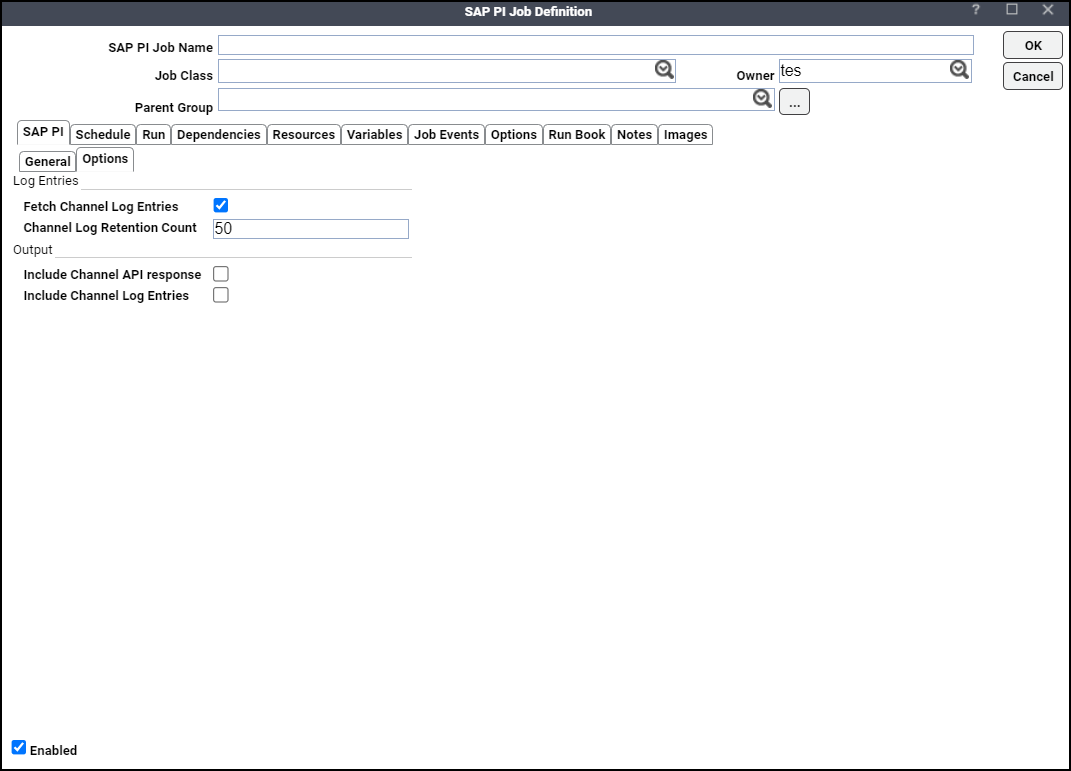Open the Variables tab
The width and height of the screenshot is (1071, 771).
click(374, 135)
